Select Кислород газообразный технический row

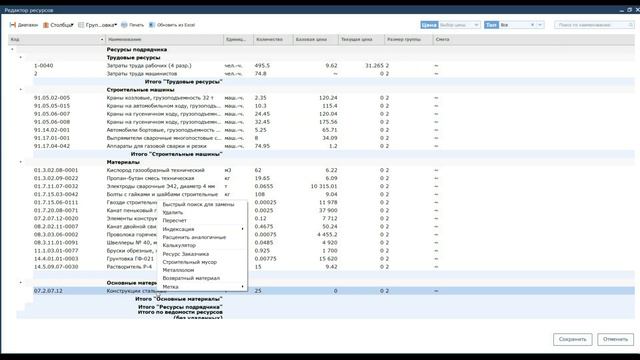(334, 170)
